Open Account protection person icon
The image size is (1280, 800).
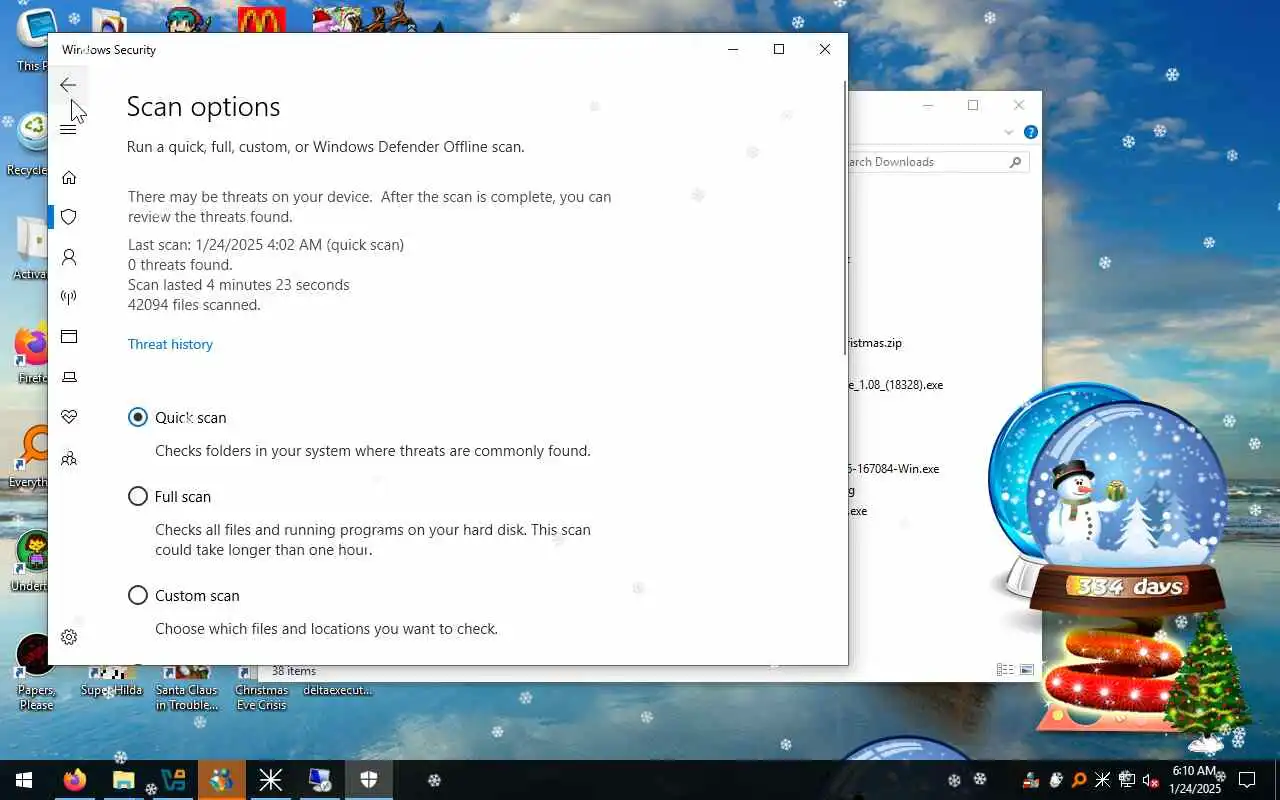pyautogui.click(x=69, y=257)
